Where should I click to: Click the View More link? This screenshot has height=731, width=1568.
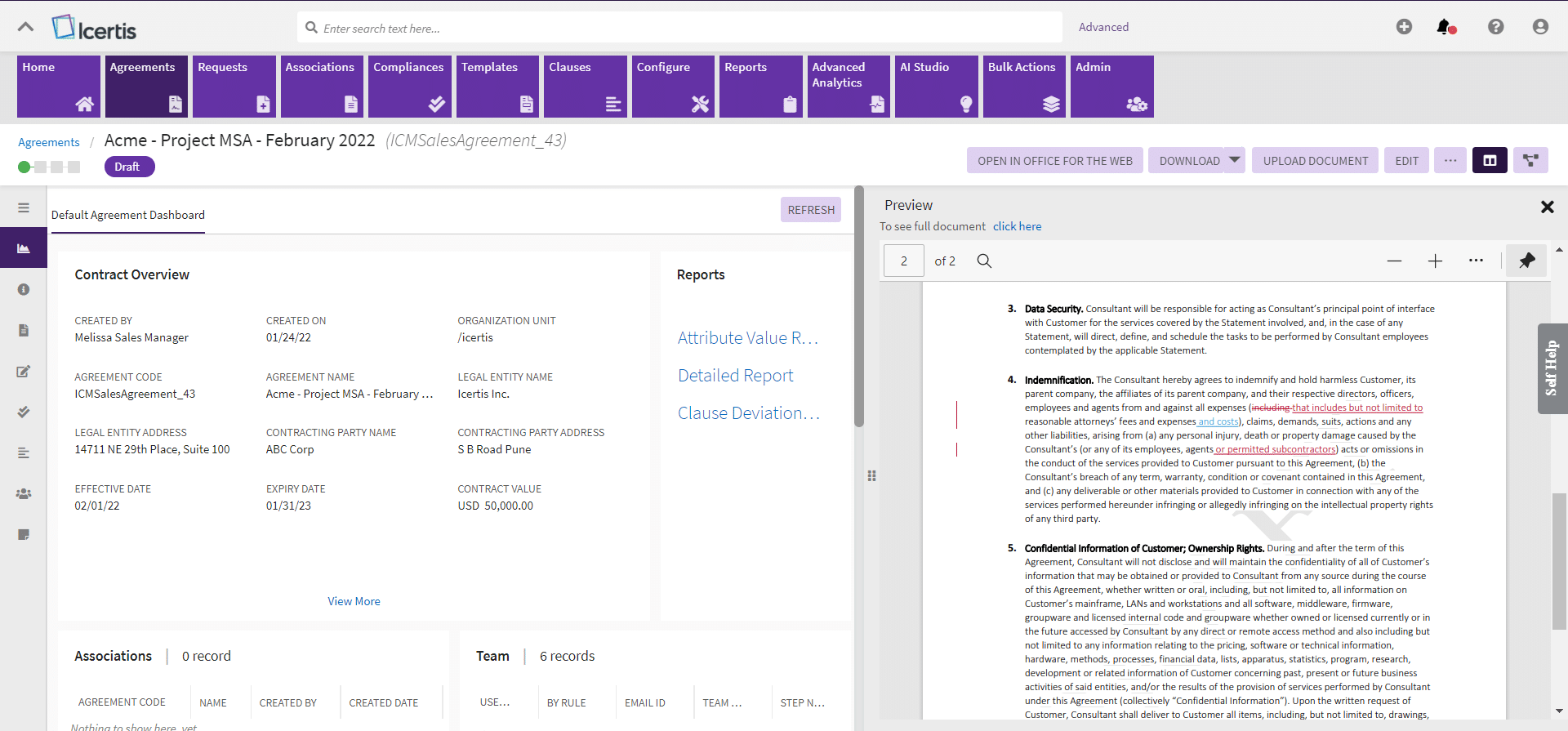point(354,601)
